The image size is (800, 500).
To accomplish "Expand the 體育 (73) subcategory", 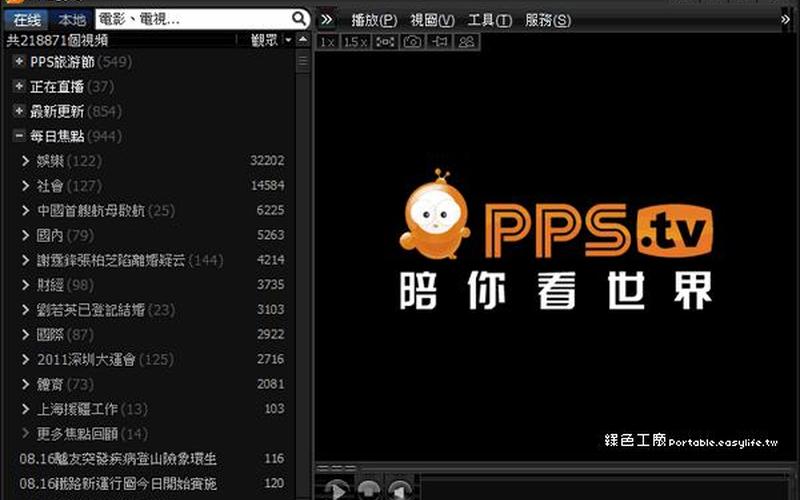I will (26, 384).
